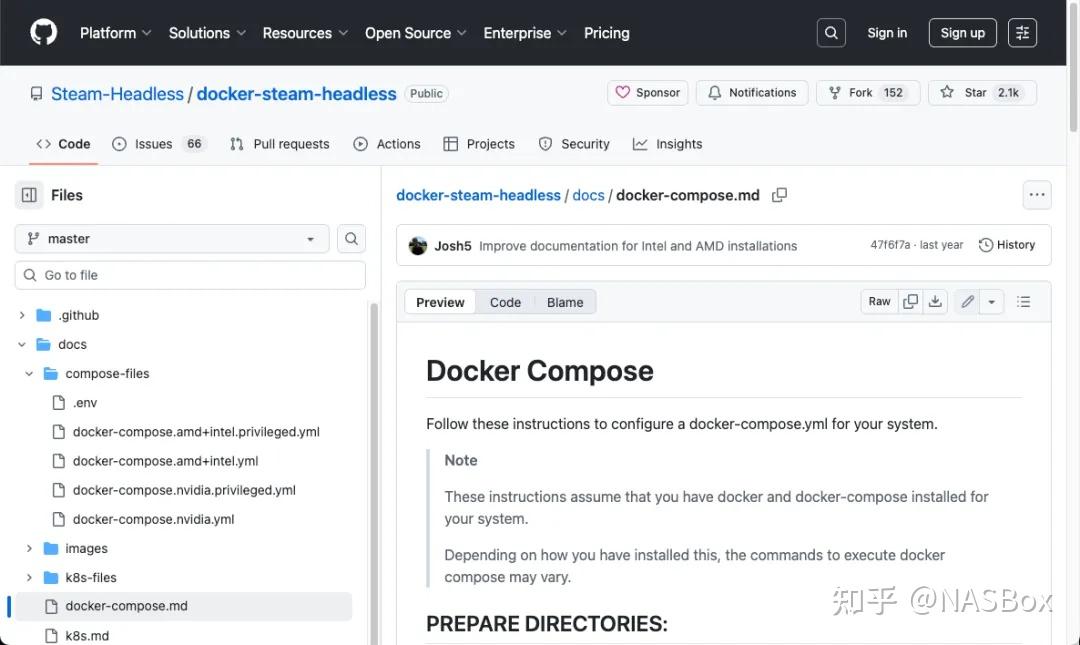
Task: Switch to Blame view
Action: pos(565,302)
